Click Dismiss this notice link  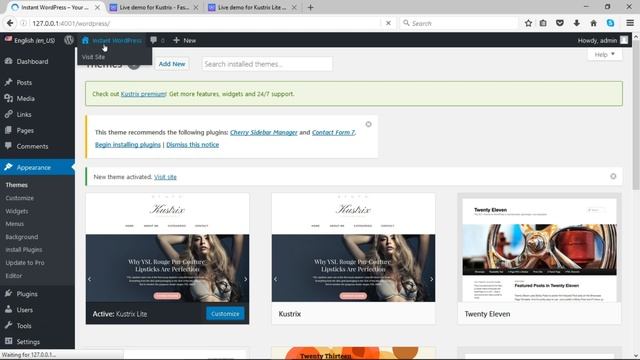click(192, 144)
